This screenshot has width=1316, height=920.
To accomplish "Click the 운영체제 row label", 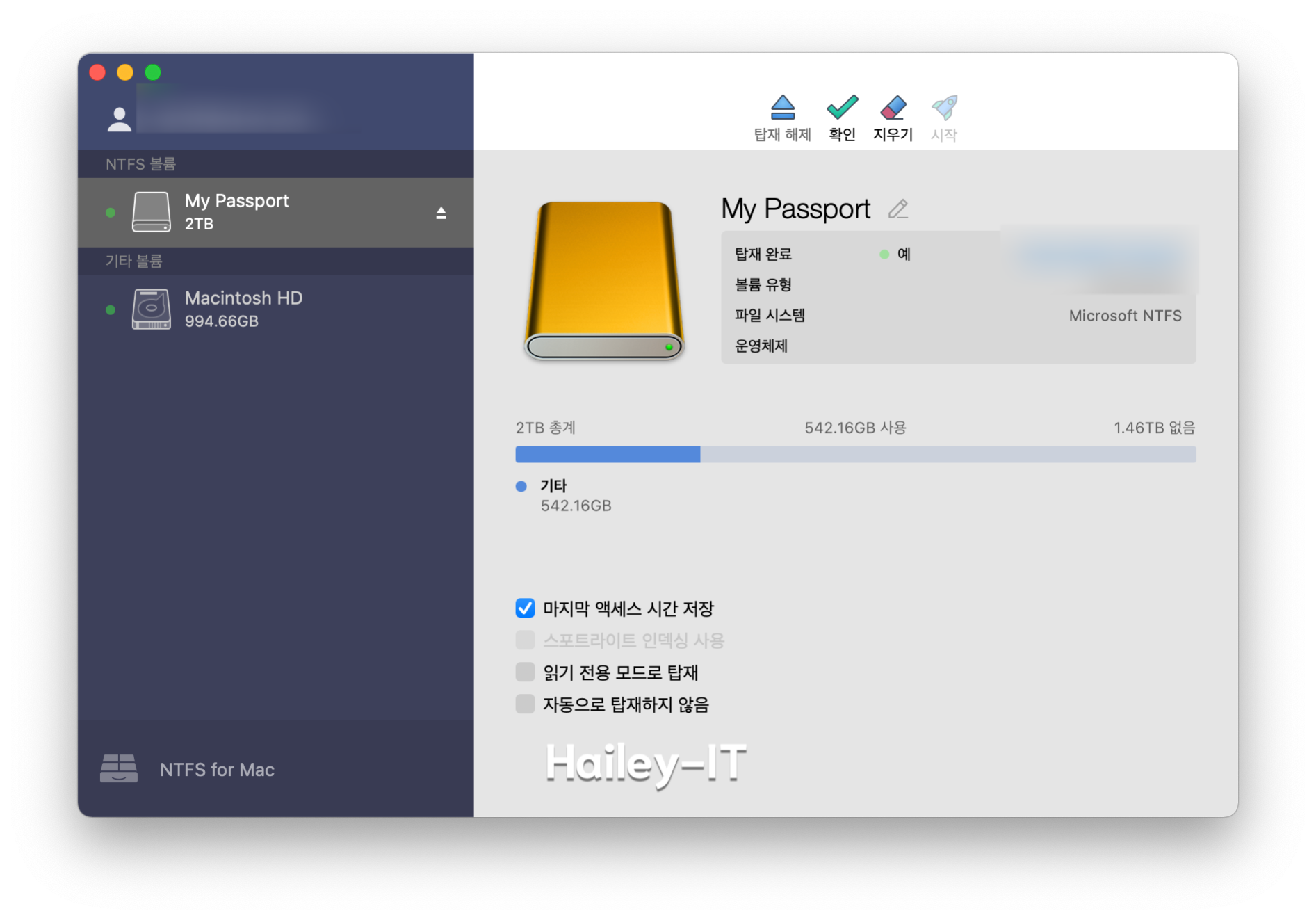I will tap(761, 346).
